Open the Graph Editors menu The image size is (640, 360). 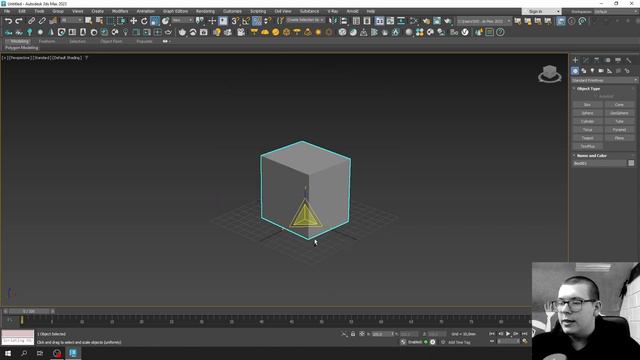coord(176,11)
